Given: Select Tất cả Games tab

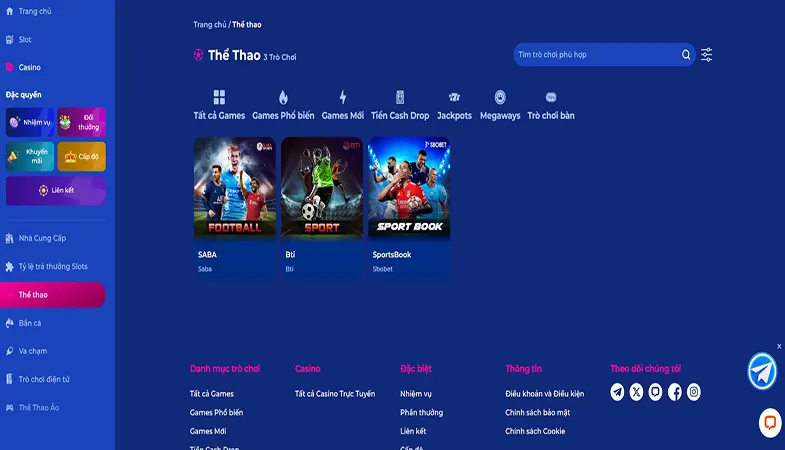Looking at the screenshot, I should point(219,105).
